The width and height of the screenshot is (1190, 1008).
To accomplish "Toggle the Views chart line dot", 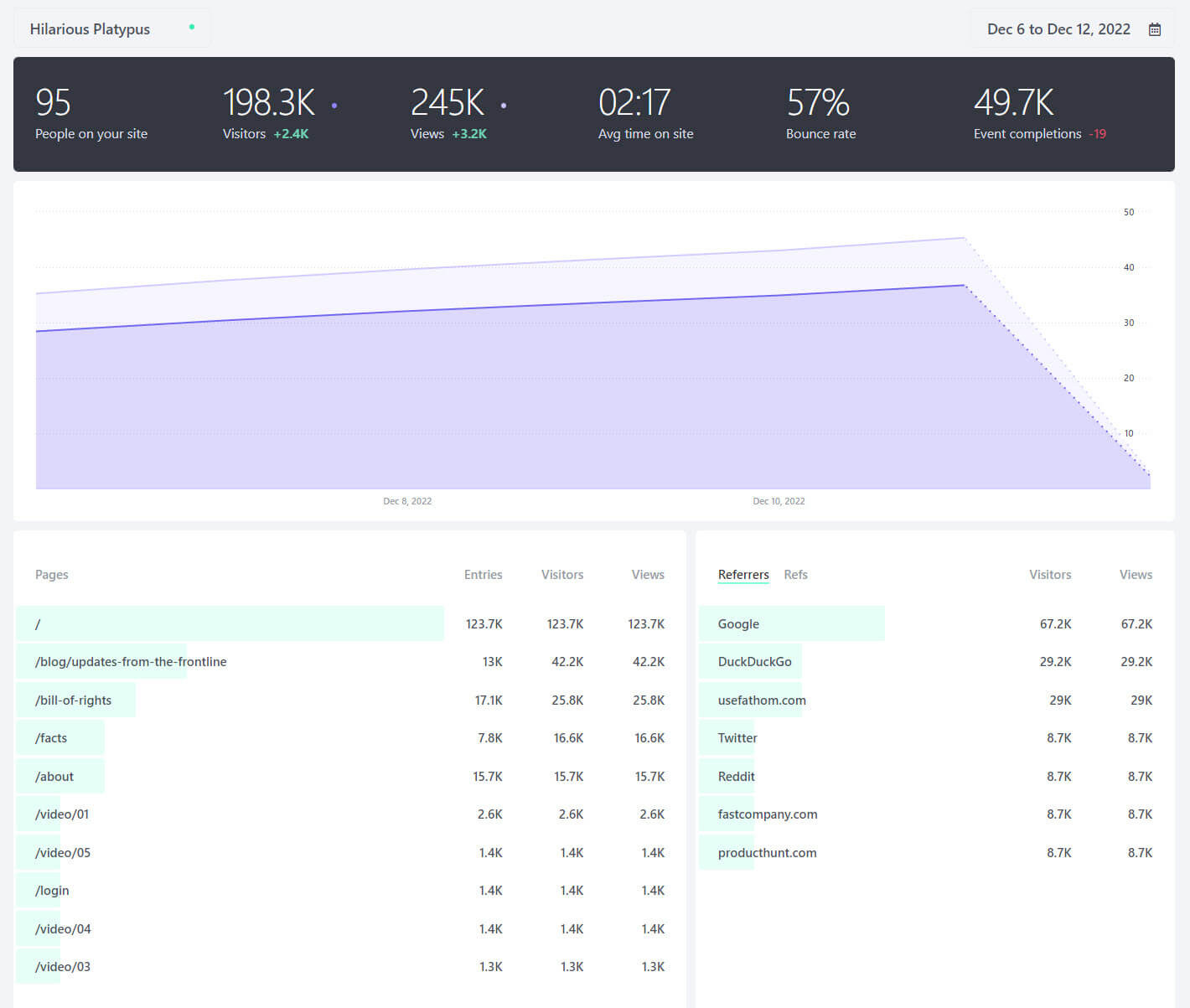I will 504,106.
